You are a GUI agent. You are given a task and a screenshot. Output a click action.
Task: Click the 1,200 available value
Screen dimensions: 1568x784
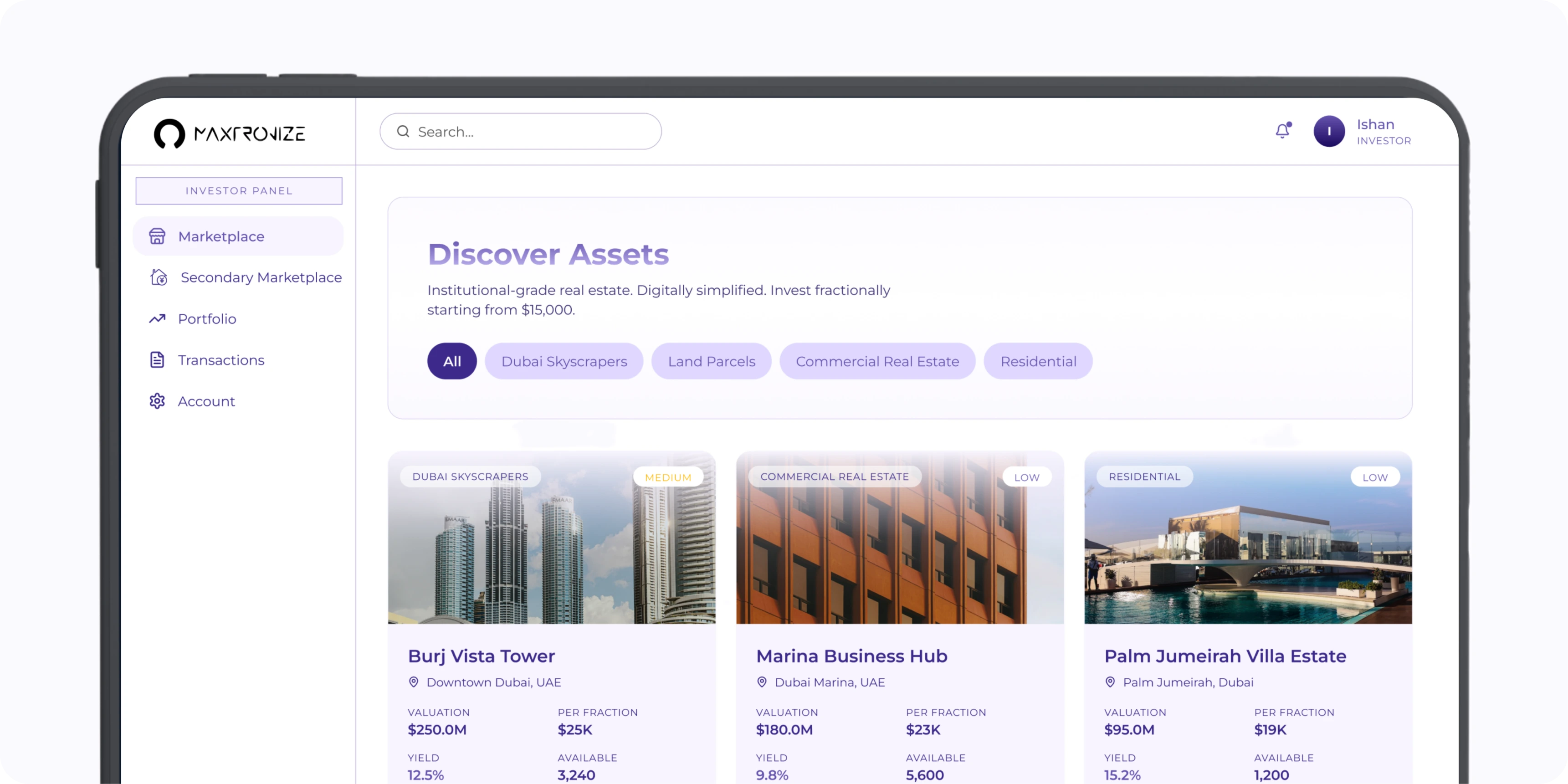pyautogui.click(x=1271, y=775)
